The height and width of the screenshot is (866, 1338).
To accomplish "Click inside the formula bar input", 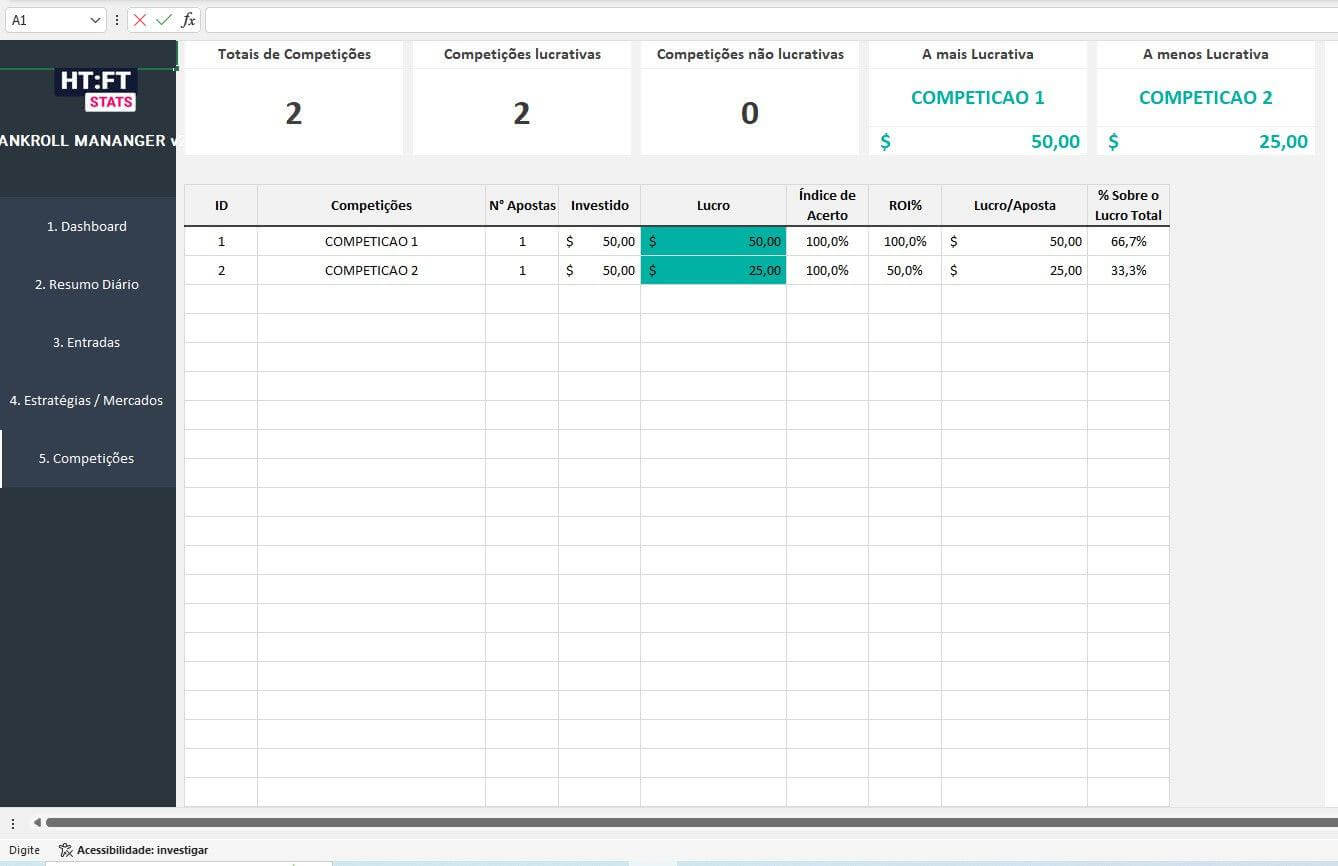I will (770, 20).
